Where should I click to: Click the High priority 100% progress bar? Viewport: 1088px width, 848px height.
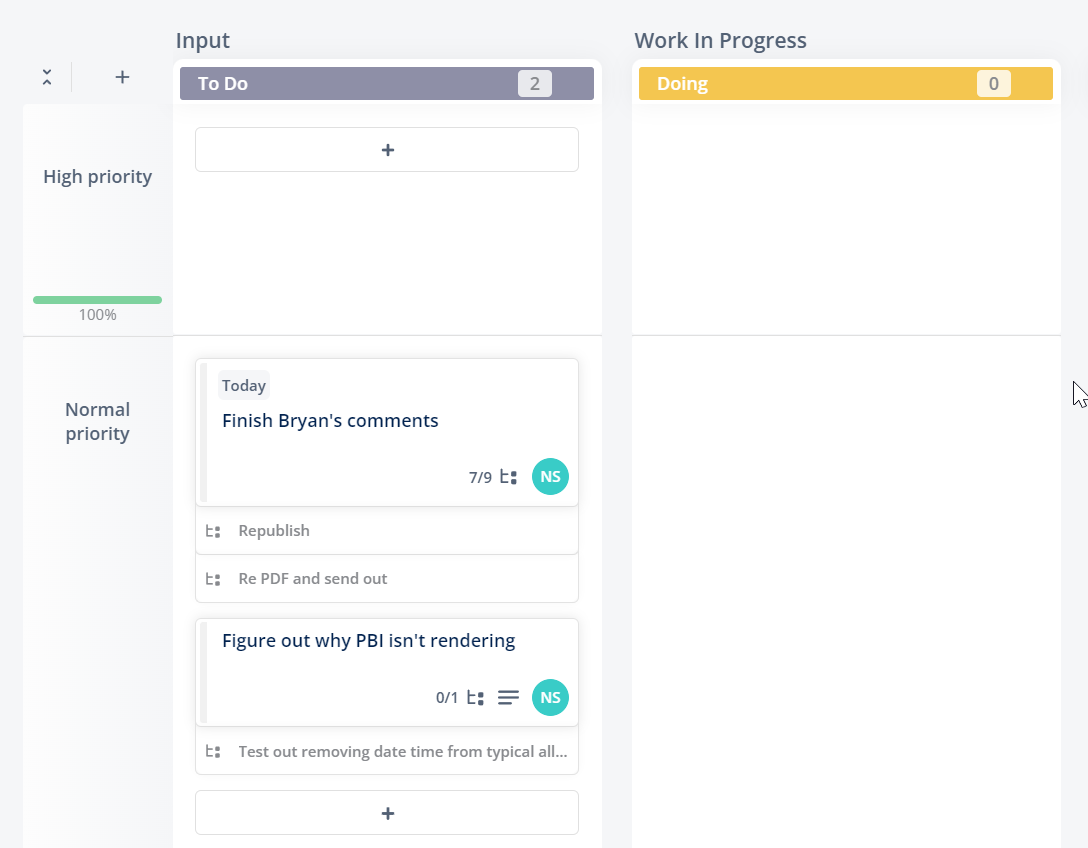click(x=97, y=300)
